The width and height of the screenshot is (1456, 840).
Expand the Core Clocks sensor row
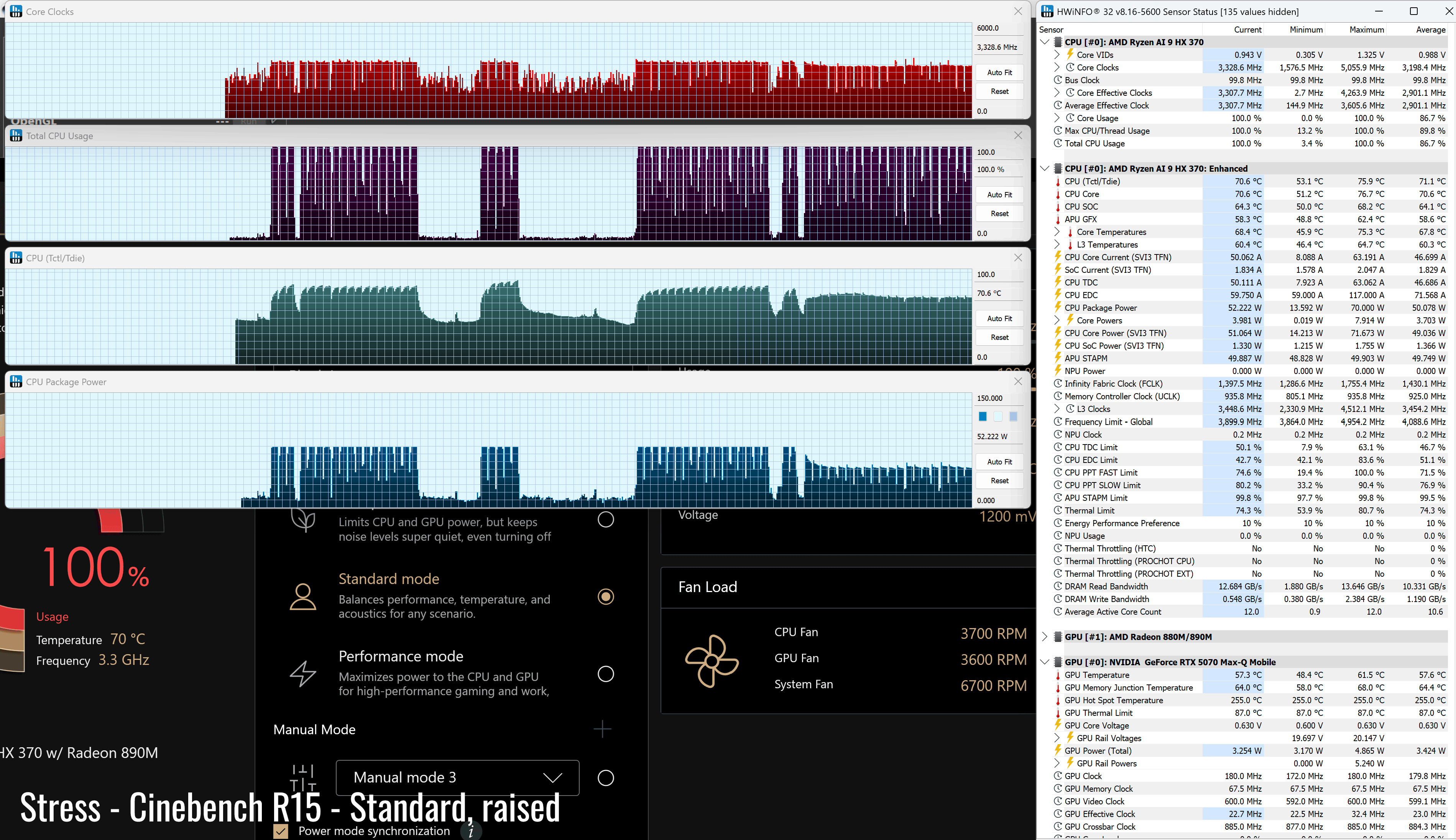pyautogui.click(x=1057, y=67)
